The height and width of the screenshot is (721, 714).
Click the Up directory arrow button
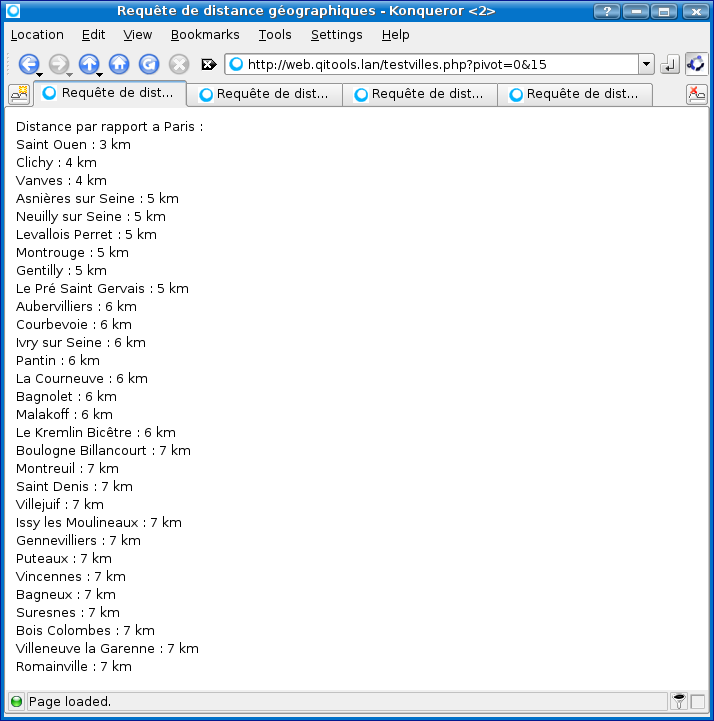pos(88,64)
